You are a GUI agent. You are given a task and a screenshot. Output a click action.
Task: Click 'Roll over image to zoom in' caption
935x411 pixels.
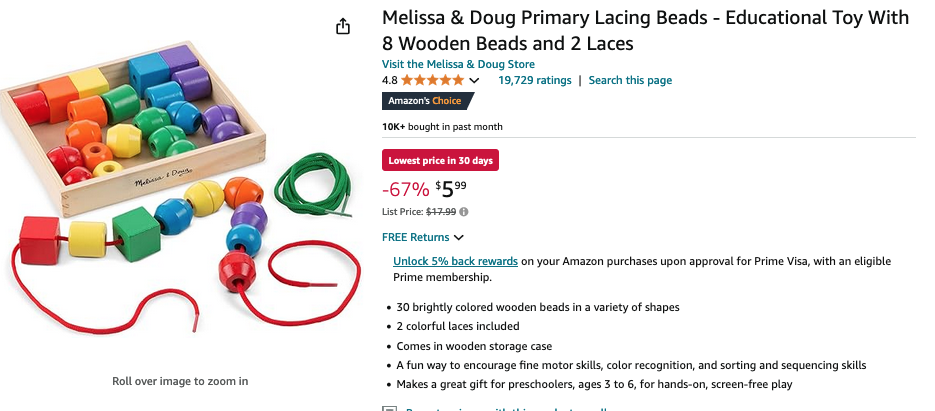(180, 381)
